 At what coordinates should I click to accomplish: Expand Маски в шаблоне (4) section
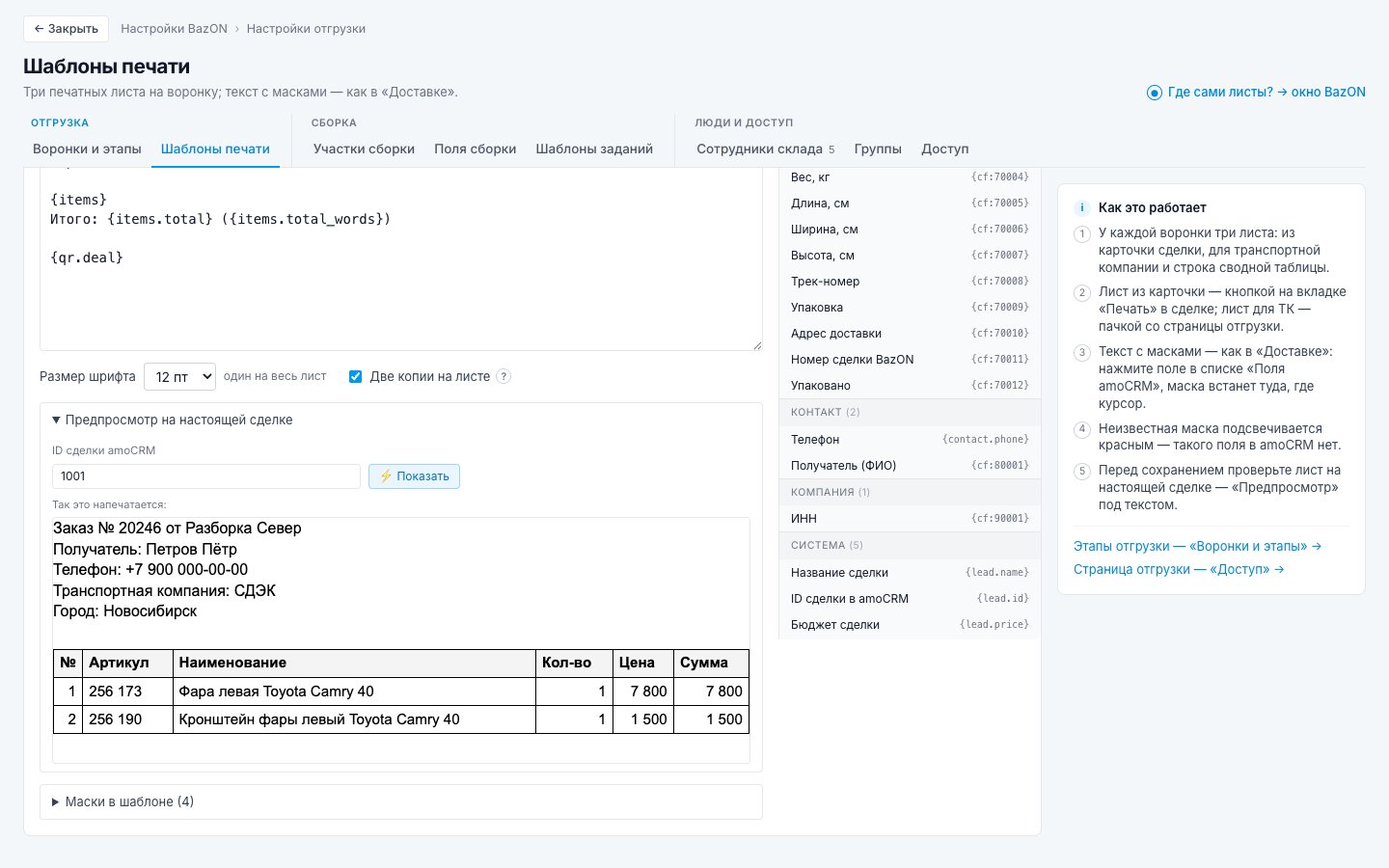tap(123, 801)
